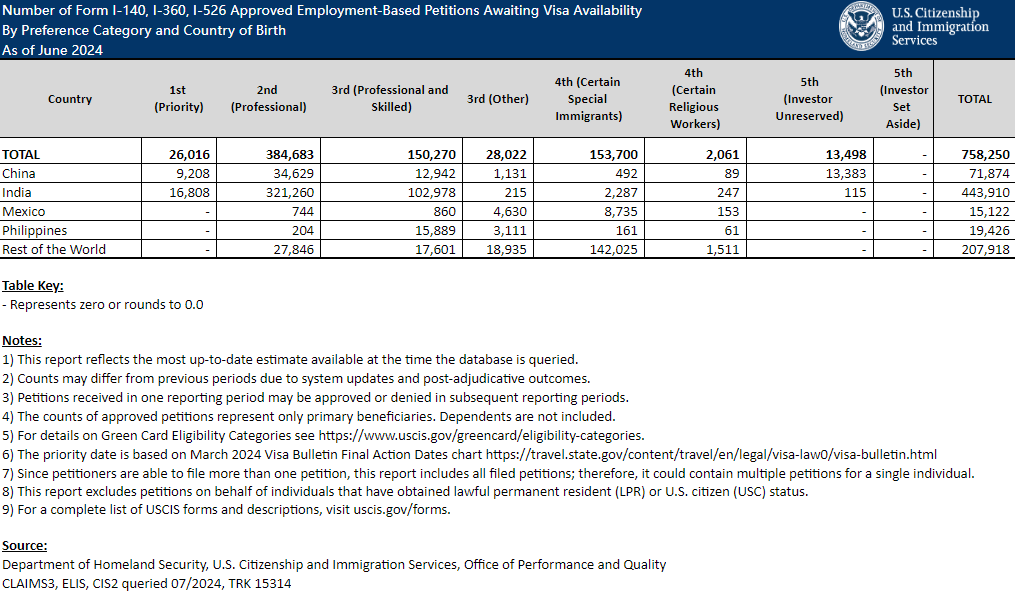Click the Rest of the World row label
The width and height of the screenshot is (1015, 594).
click(54, 249)
